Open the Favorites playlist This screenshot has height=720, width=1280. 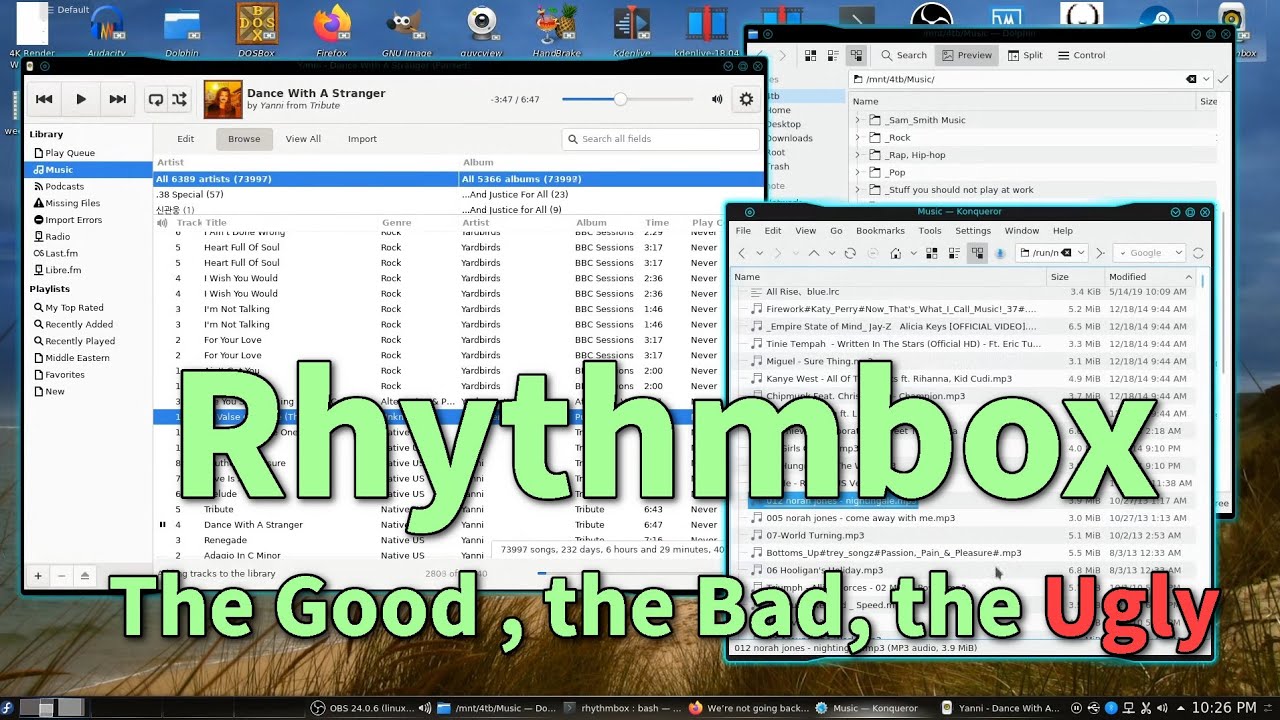coord(88,375)
